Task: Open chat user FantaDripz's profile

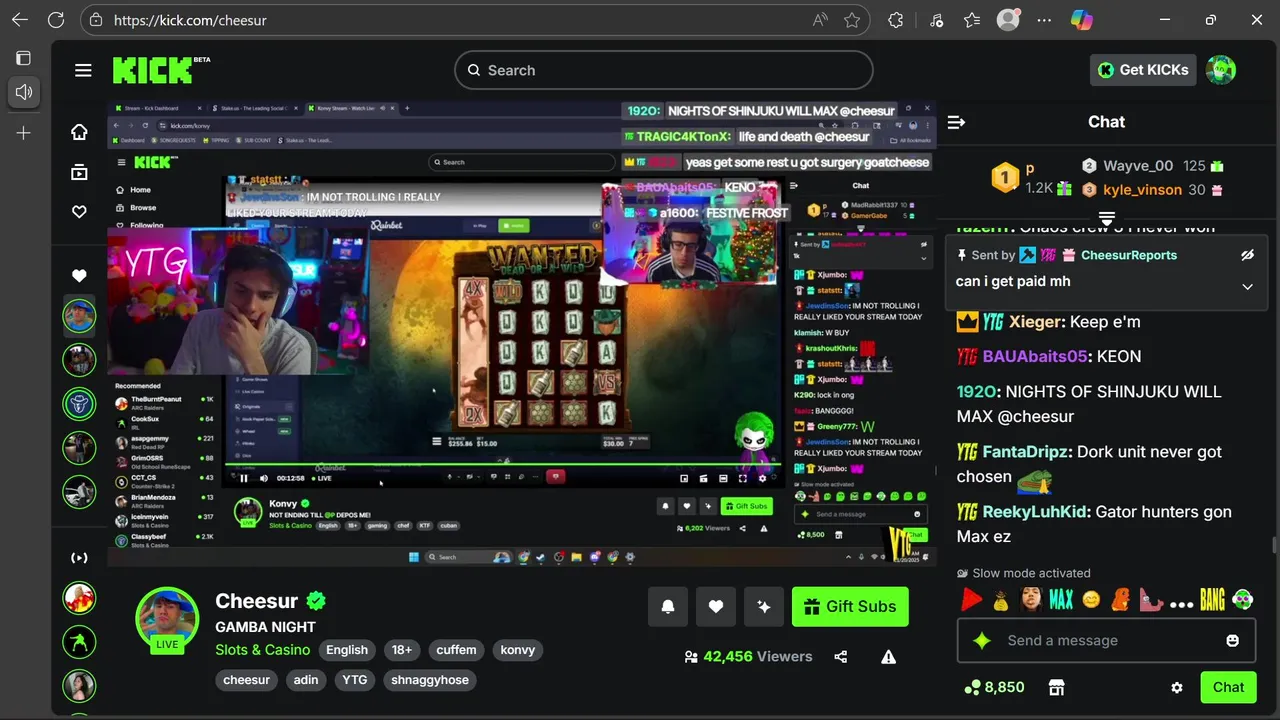Action: [1026, 452]
